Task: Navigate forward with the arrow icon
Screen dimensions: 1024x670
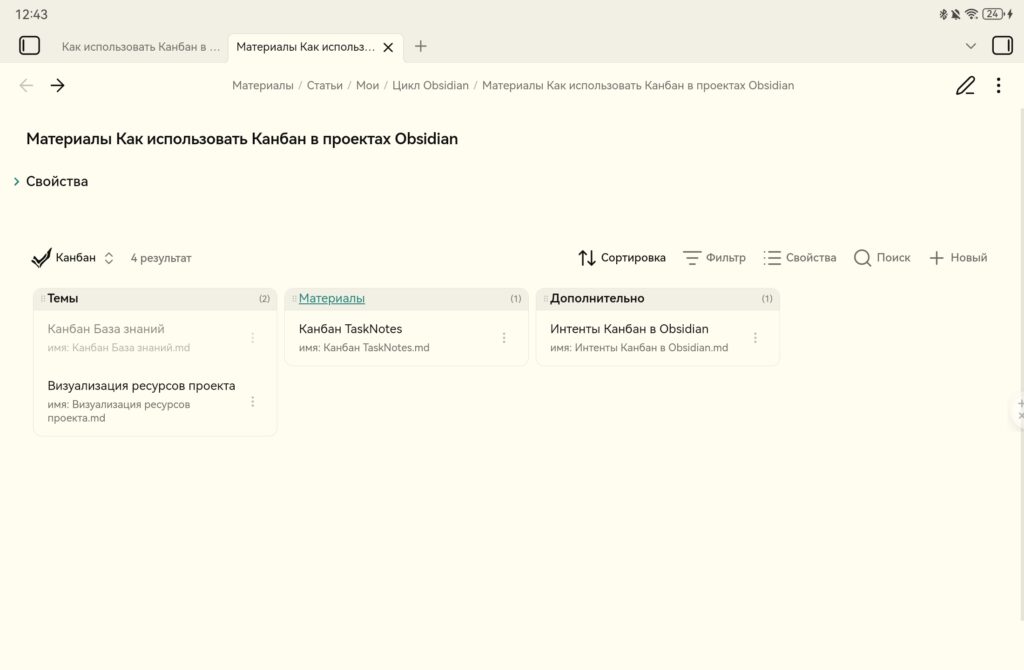Action: (x=58, y=86)
